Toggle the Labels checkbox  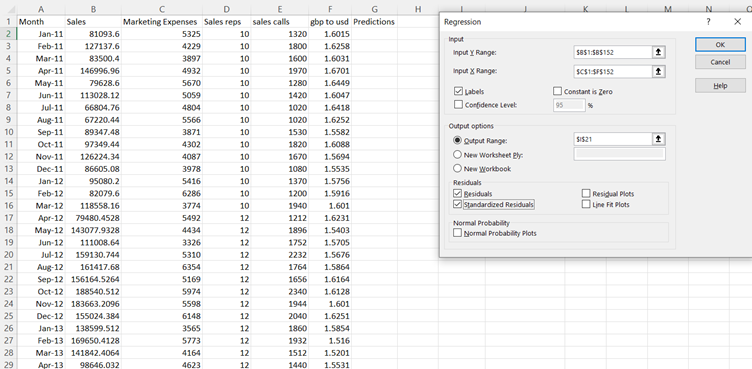pos(458,91)
